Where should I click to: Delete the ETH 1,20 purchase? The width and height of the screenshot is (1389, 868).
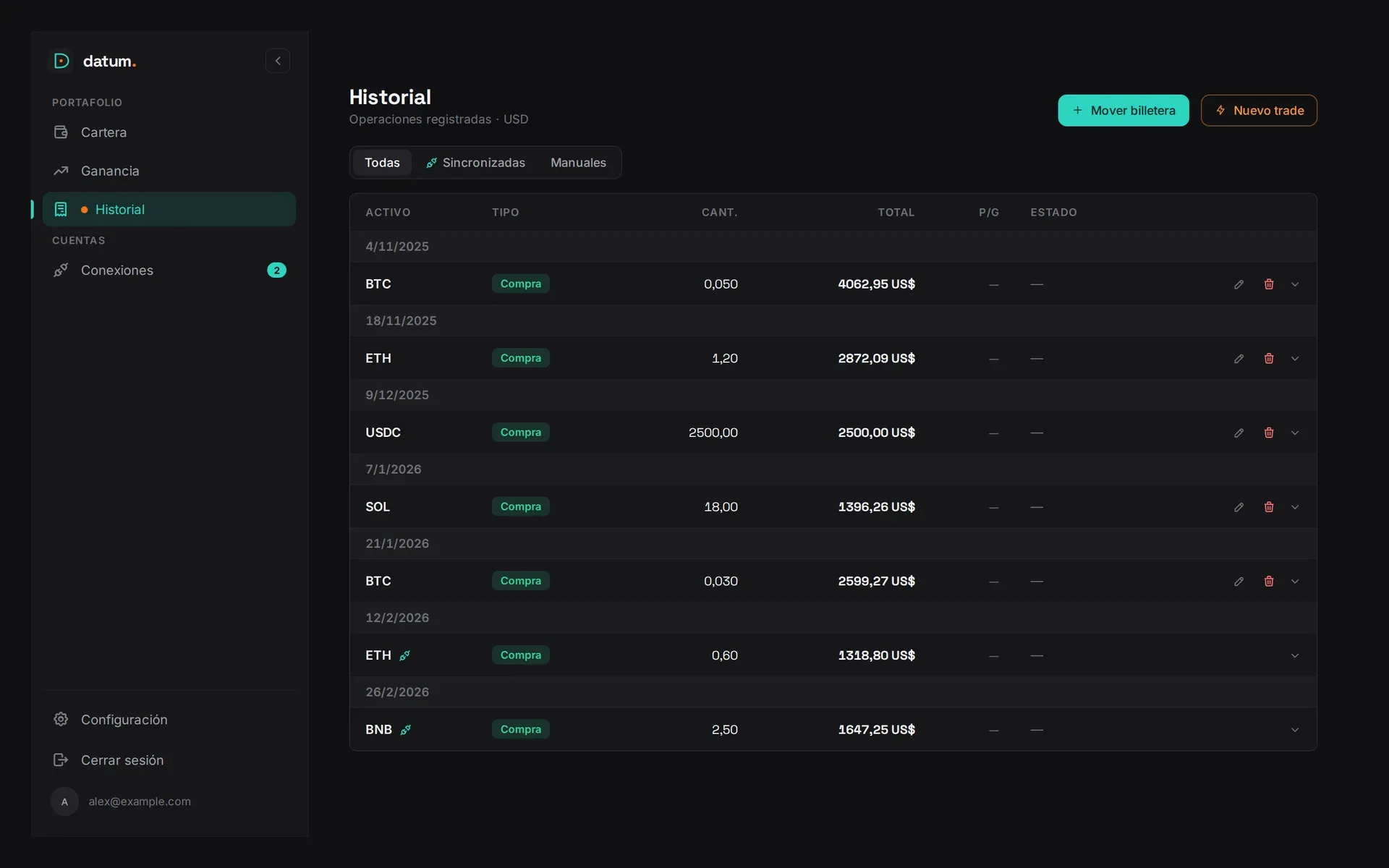click(x=1268, y=359)
